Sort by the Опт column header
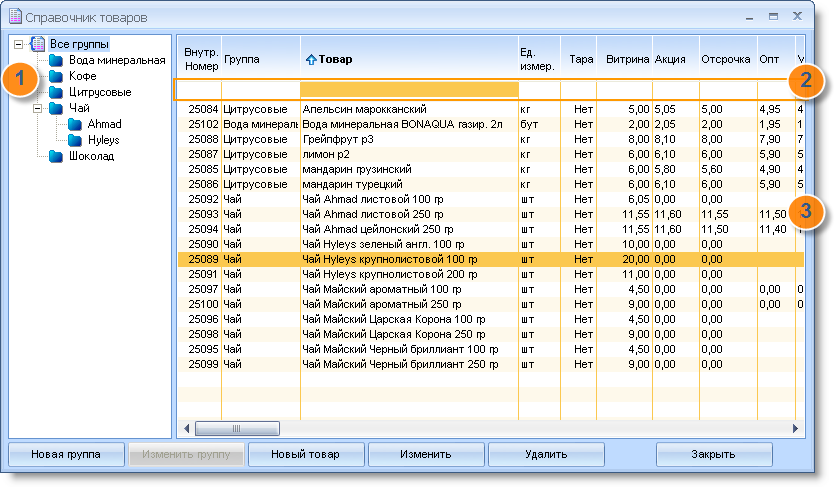Viewport: 835px width, 487px height. point(776,59)
